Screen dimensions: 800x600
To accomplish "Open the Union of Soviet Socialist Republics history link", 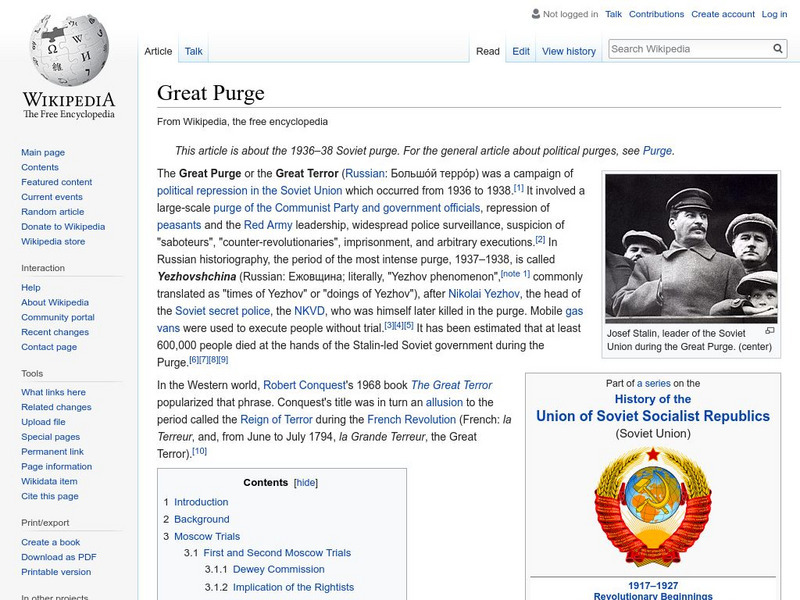I will 655,415.
